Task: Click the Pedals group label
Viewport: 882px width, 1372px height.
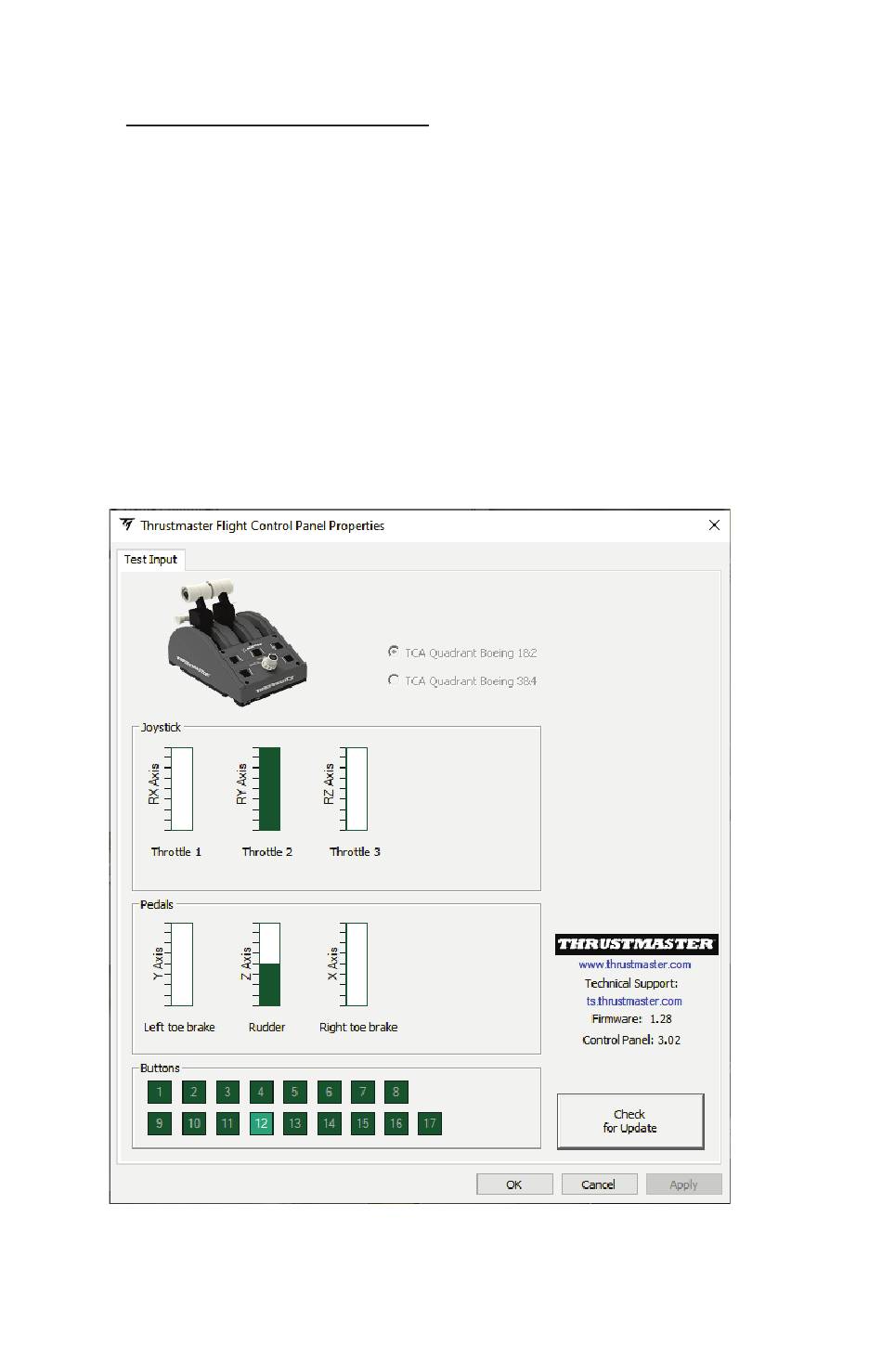Action: pyautogui.click(x=156, y=904)
